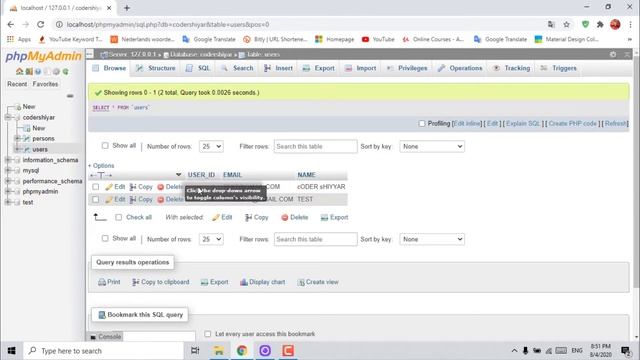Click the phpMyAdmin logo
The height and width of the screenshot is (360, 640).
(x=43, y=56)
